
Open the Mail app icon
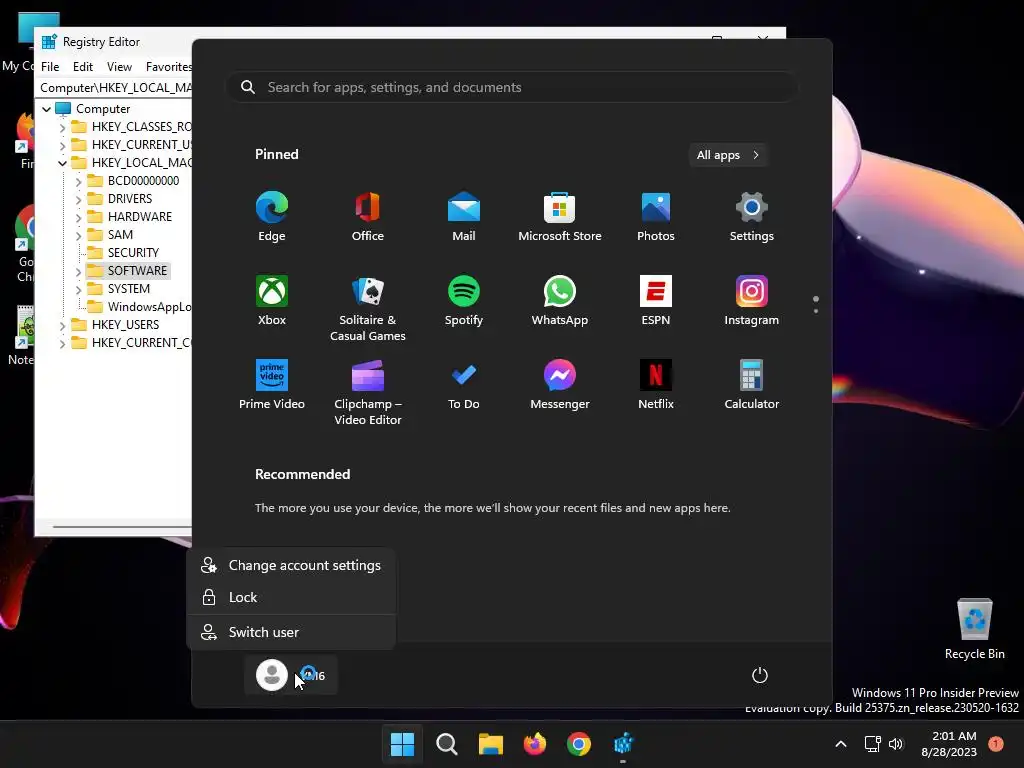464,216
